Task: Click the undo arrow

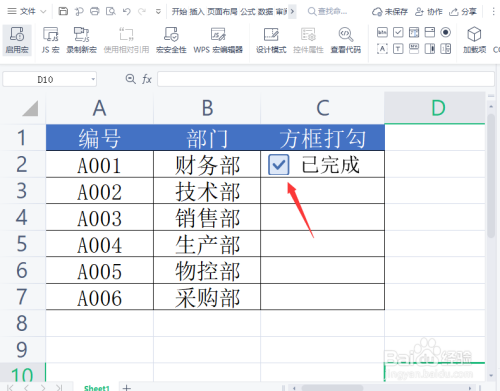Action: click(x=127, y=12)
